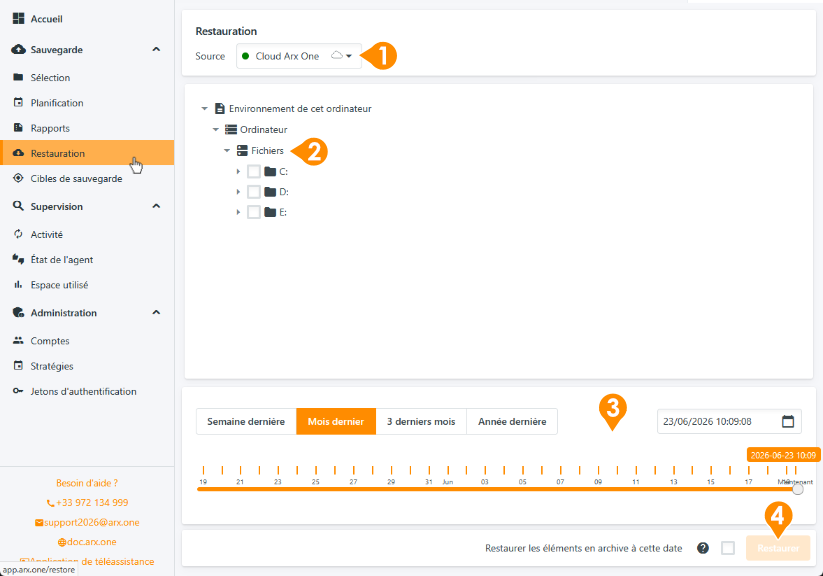The width and height of the screenshot is (823, 576).
Task: Click the Restaurer button
Action: (778, 548)
